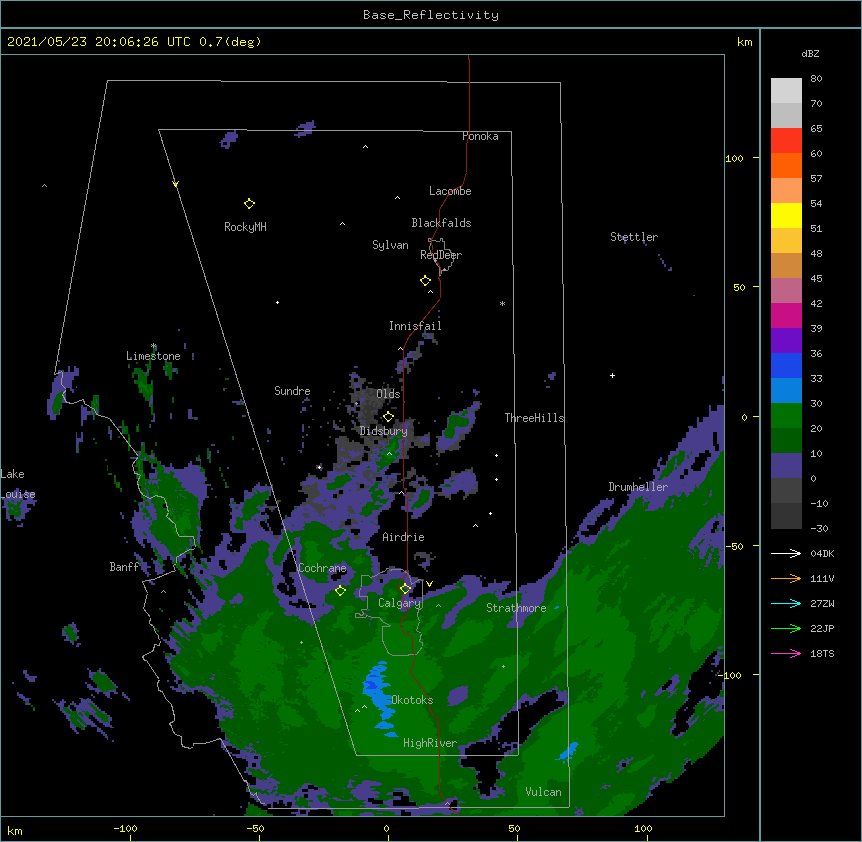
Task: Click the asterisk marker east of Innisfail
Action: pos(502,304)
